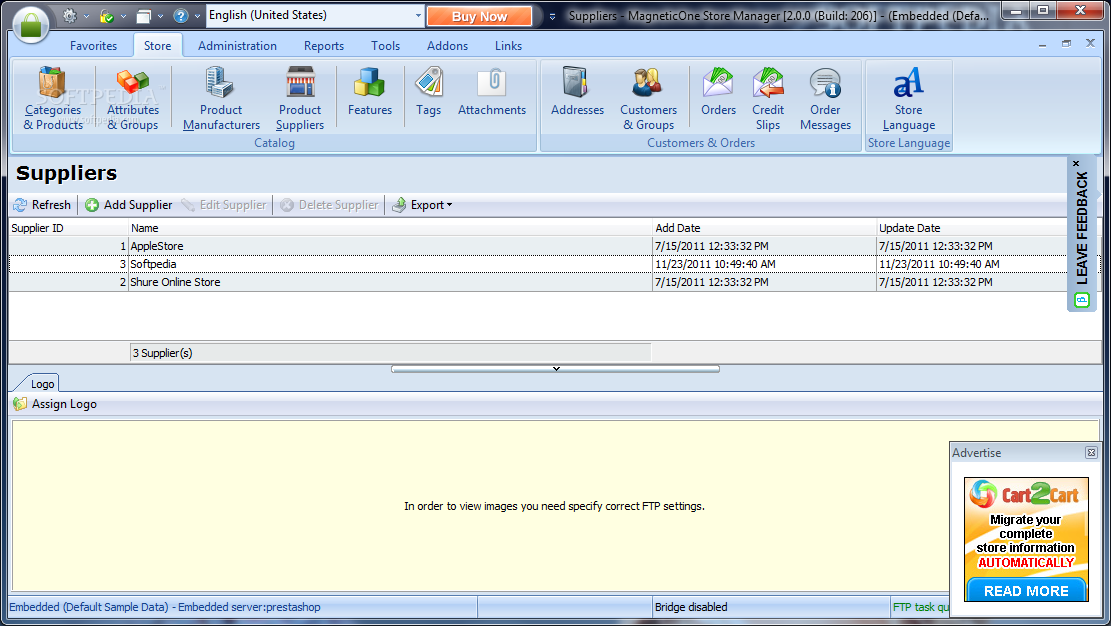Open Product Suppliers

coord(300,99)
